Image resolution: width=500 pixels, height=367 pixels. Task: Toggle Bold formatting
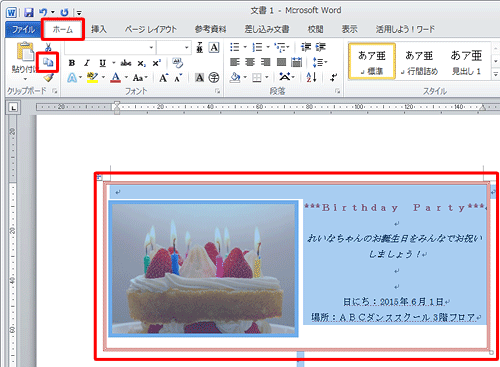pos(72,63)
